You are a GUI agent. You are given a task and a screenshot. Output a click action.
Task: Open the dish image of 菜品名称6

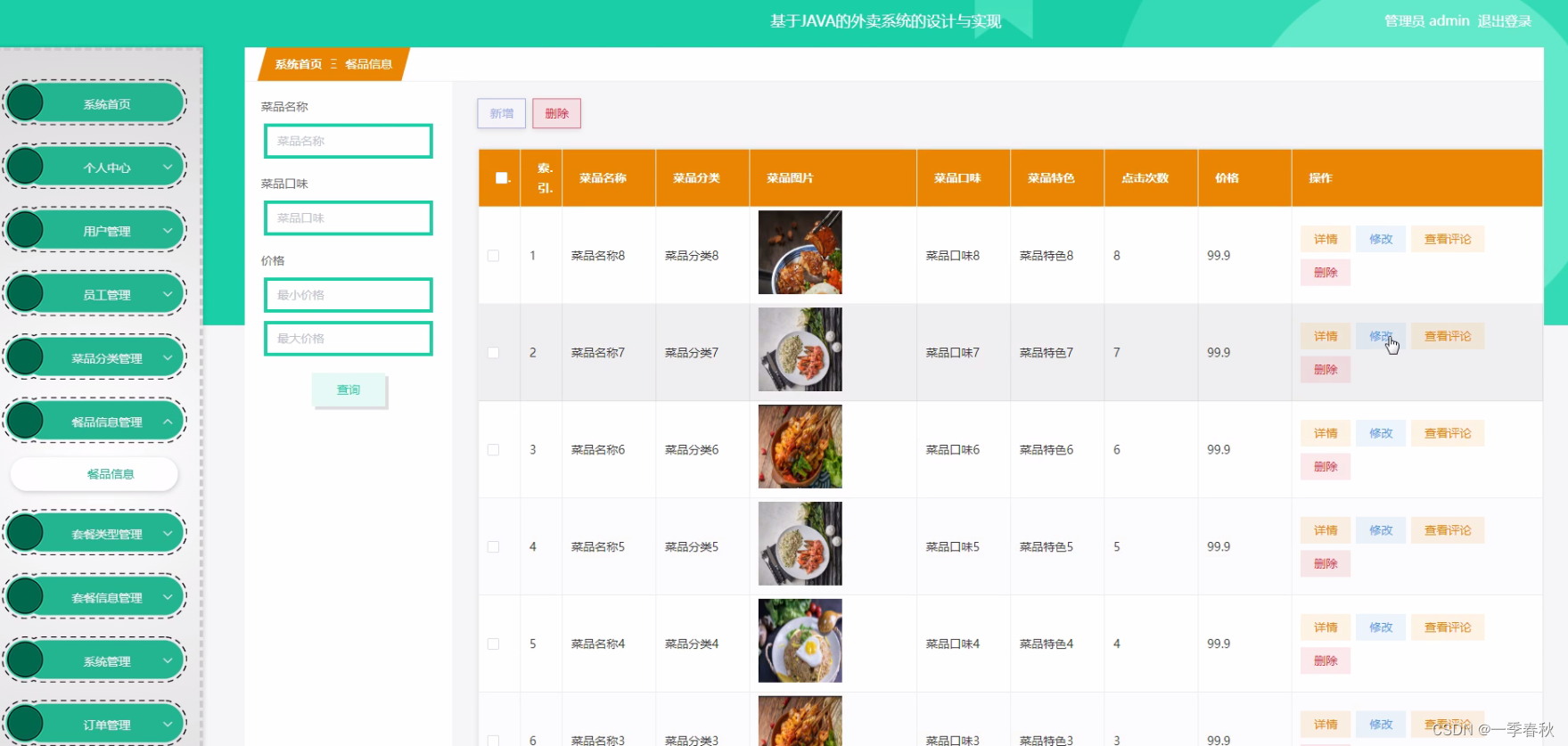click(x=800, y=447)
